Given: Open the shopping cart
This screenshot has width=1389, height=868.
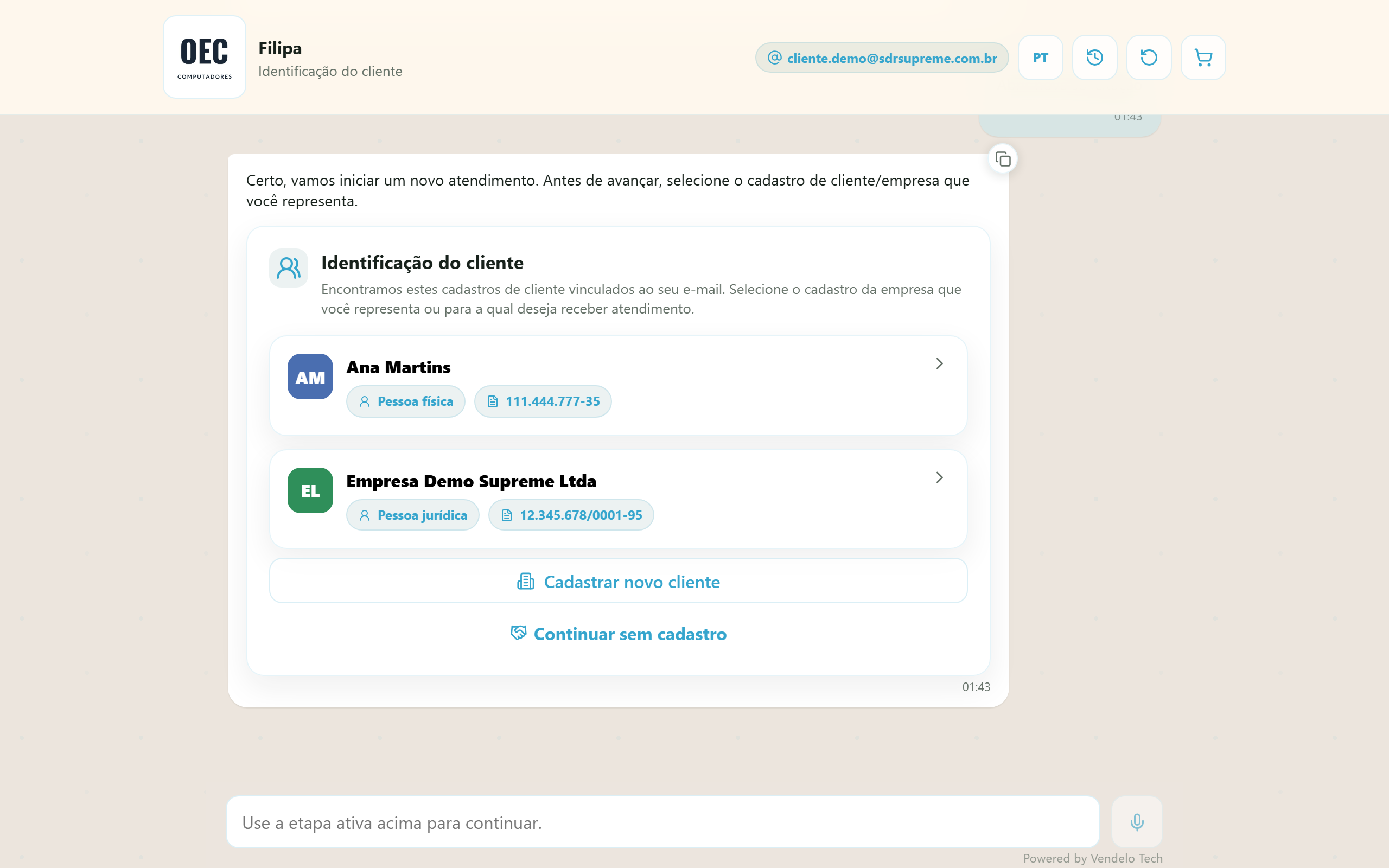Looking at the screenshot, I should [1203, 58].
